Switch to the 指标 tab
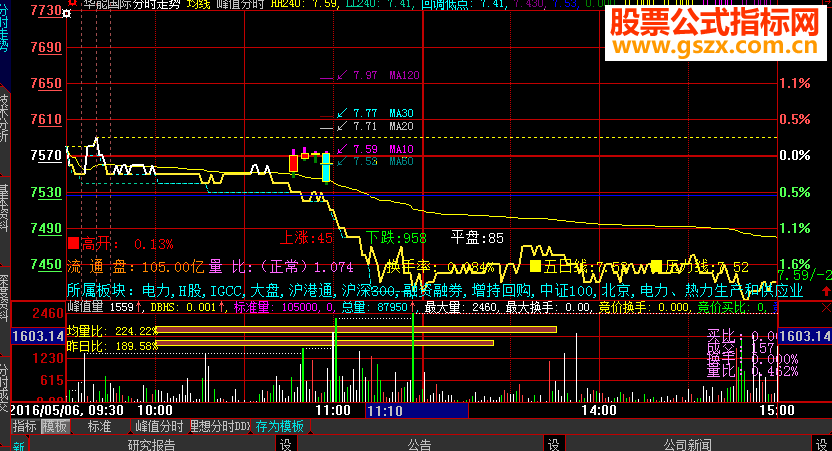 click(x=25, y=426)
